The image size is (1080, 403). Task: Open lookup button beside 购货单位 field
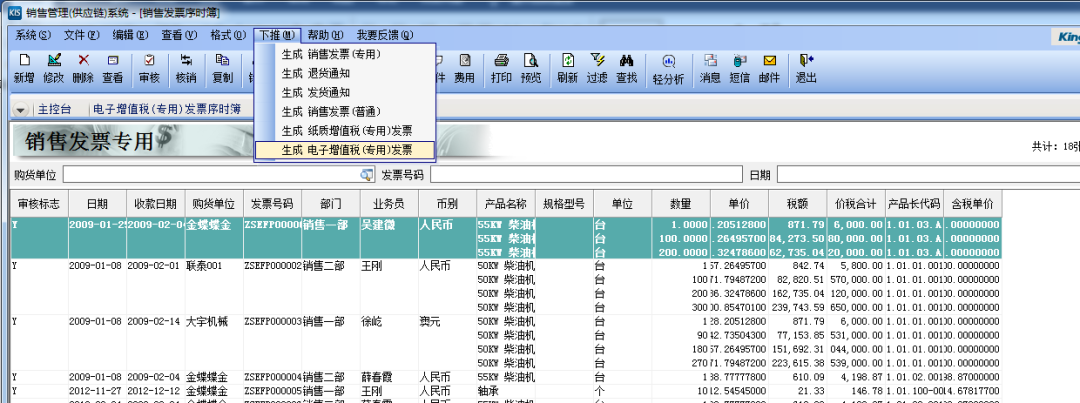[366, 175]
